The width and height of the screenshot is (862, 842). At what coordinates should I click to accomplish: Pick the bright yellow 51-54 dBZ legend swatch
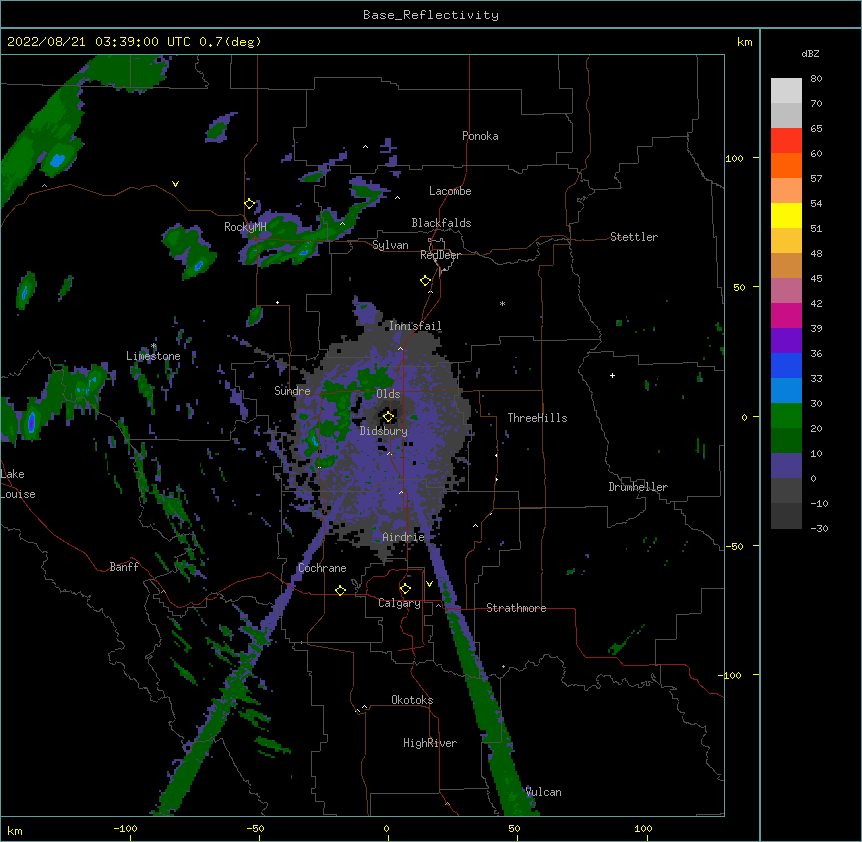coord(786,215)
